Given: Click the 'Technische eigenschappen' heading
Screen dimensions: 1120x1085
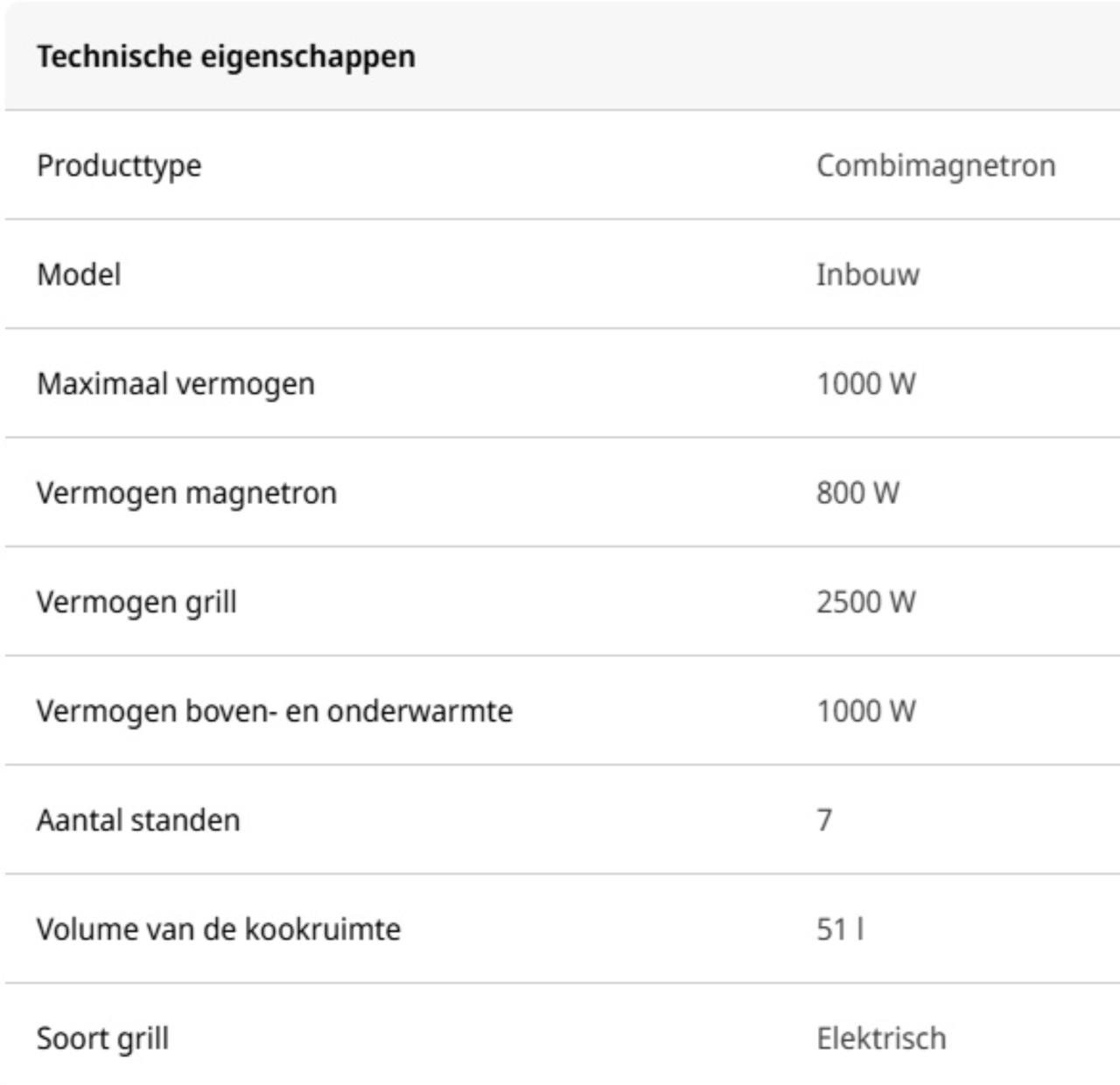Looking at the screenshot, I should (x=226, y=57).
